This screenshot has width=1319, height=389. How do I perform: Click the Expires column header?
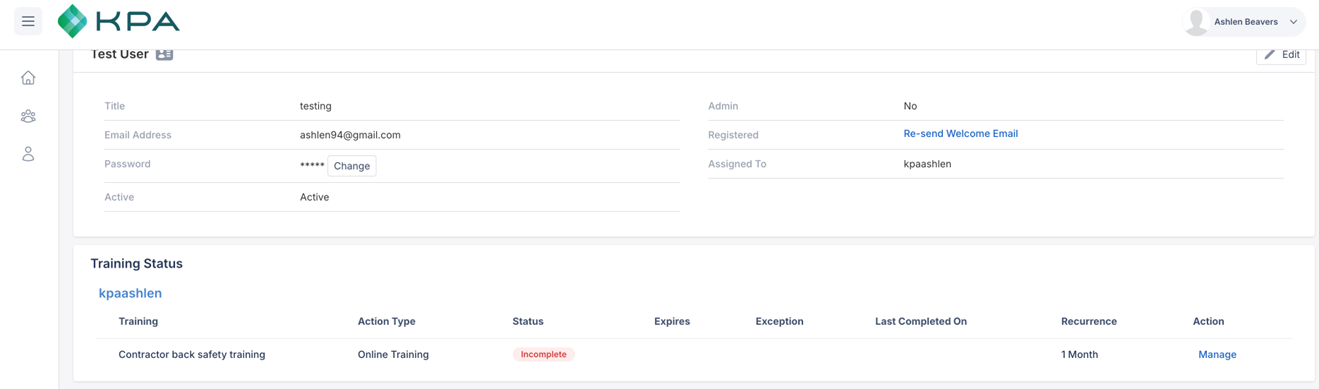pos(672,321)
